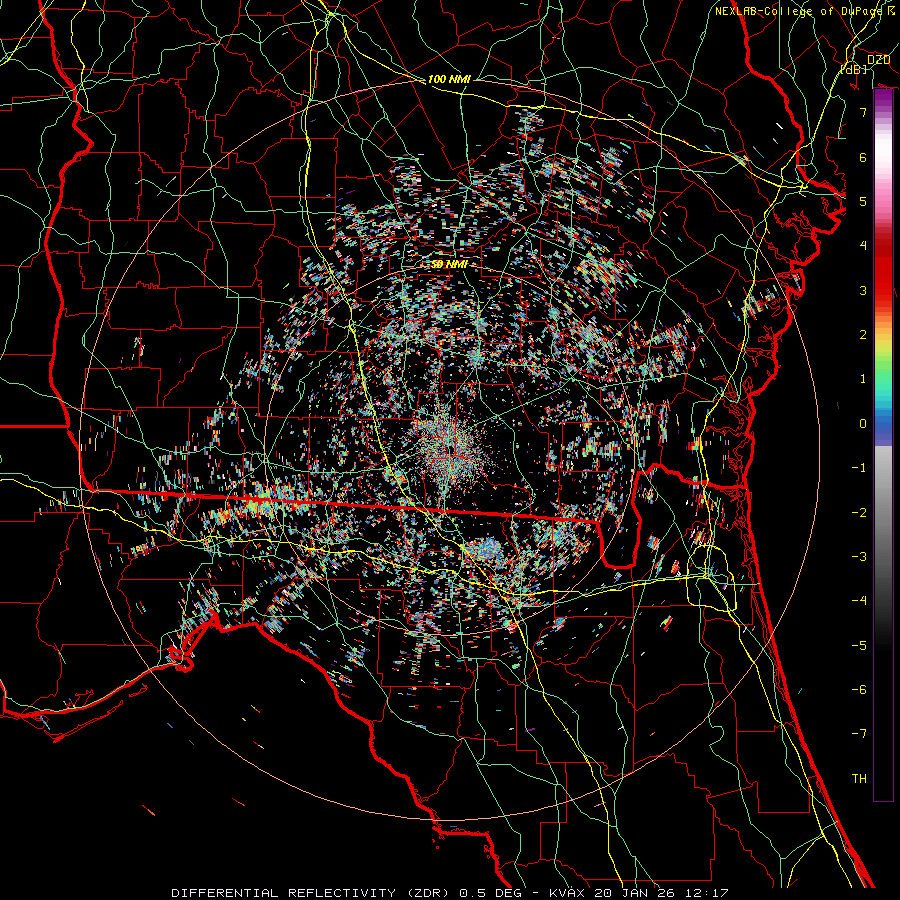The height and width of the screenshot is (900, 900).
Task: Click the -4 value on the color scale
Action: click(x=859, y=601)
